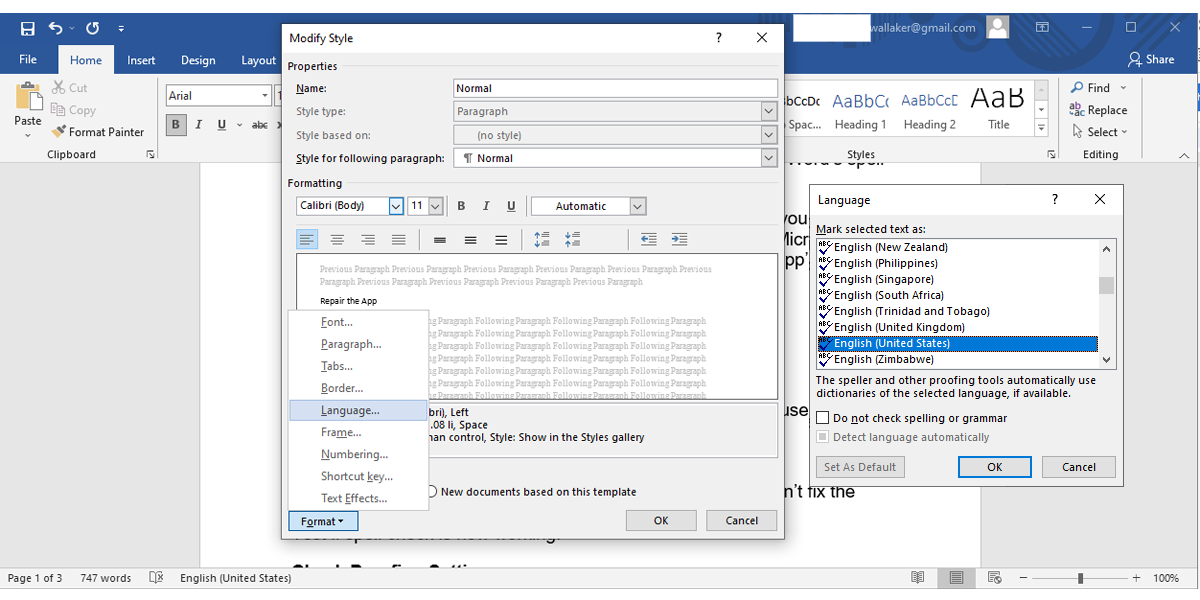Switch to the Insert ribbon tab
The image size is (1200, 600).
141,60
